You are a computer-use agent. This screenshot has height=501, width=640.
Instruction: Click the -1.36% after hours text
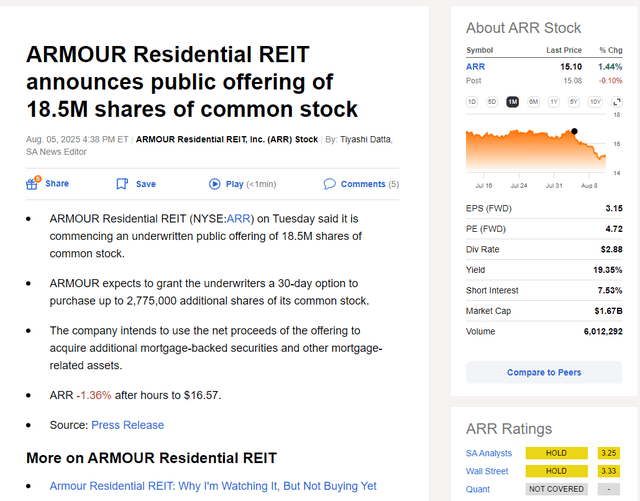[94, 395]
